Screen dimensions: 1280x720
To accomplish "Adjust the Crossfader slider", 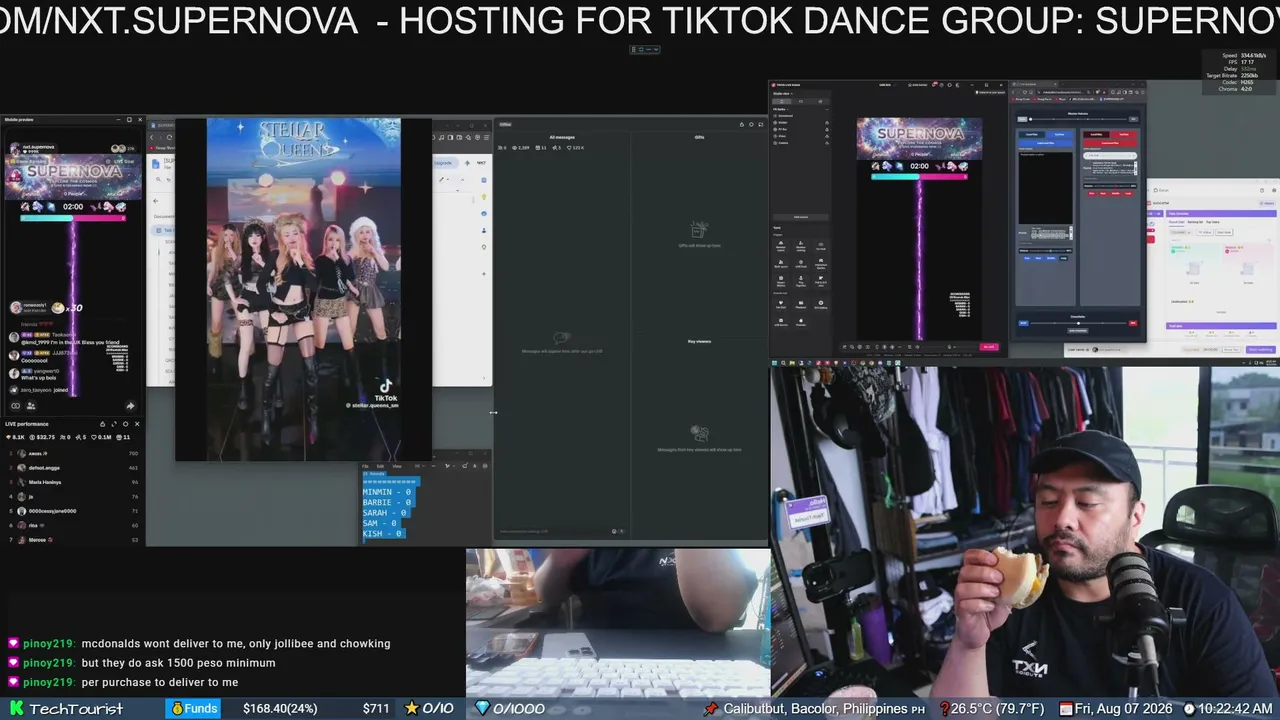I will coord(1078,323).
